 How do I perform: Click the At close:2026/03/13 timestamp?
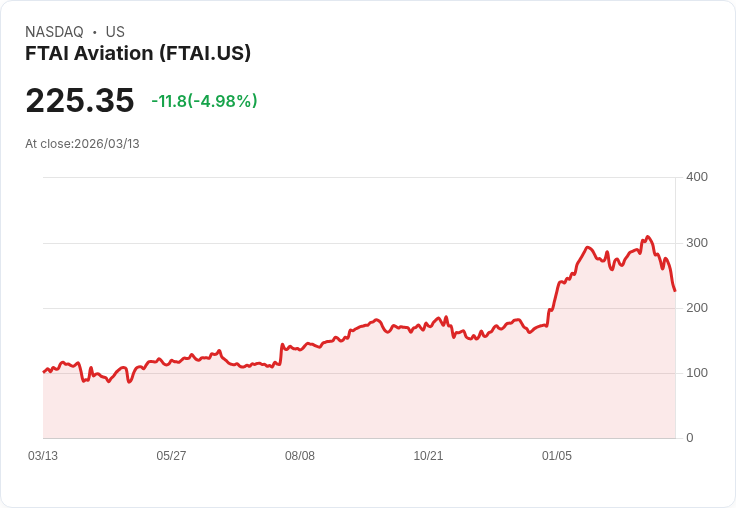pos(82,144)
